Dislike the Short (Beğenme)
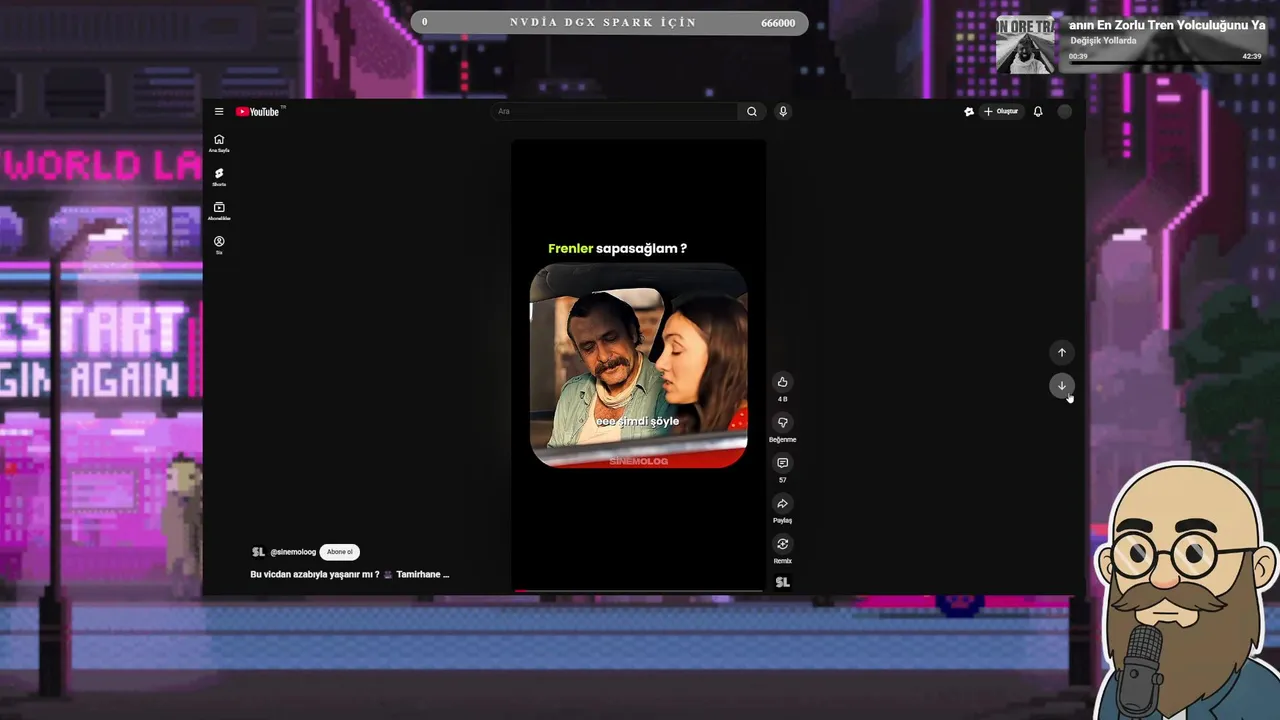 point(782,422)
